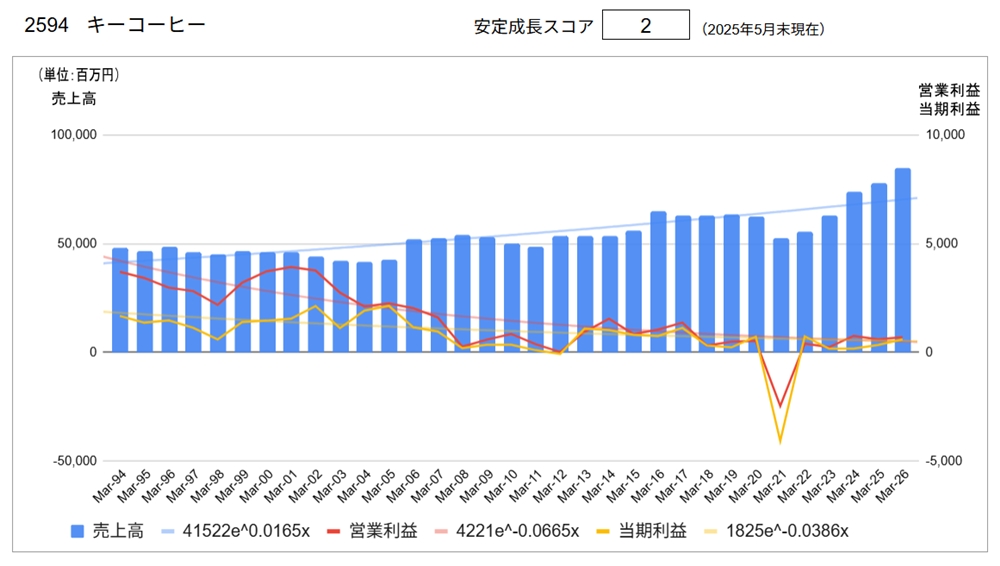The image size is (1000, 566).
Task: Click the Mar-06 sales bar
Action: pos(414,296)
